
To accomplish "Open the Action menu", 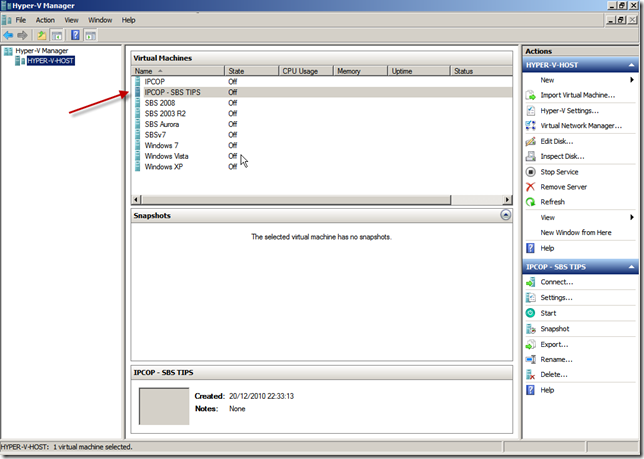I will tap(45, 20).
